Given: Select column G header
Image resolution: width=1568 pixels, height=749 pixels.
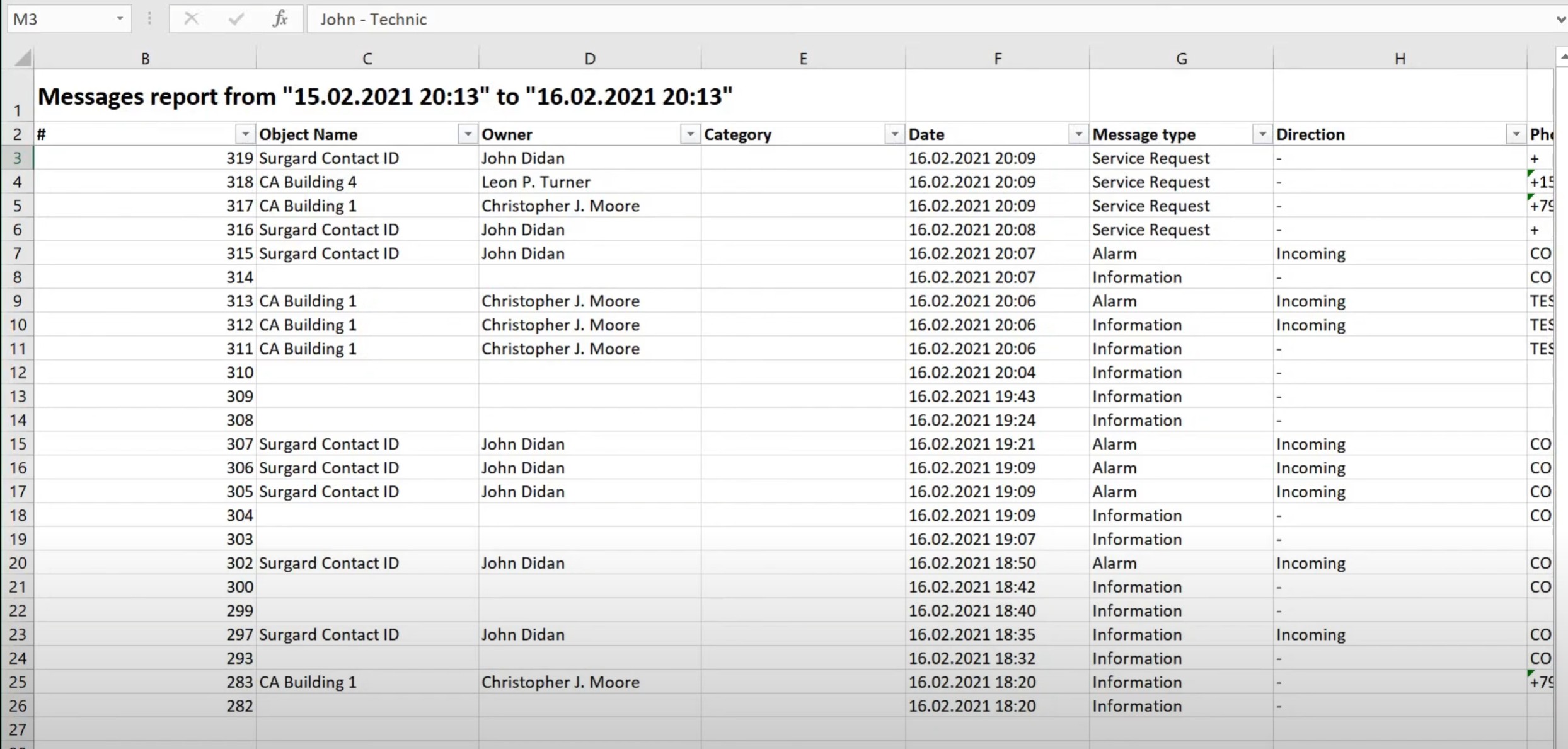Looking at the screenshot, I should [x=1182, y=59].
